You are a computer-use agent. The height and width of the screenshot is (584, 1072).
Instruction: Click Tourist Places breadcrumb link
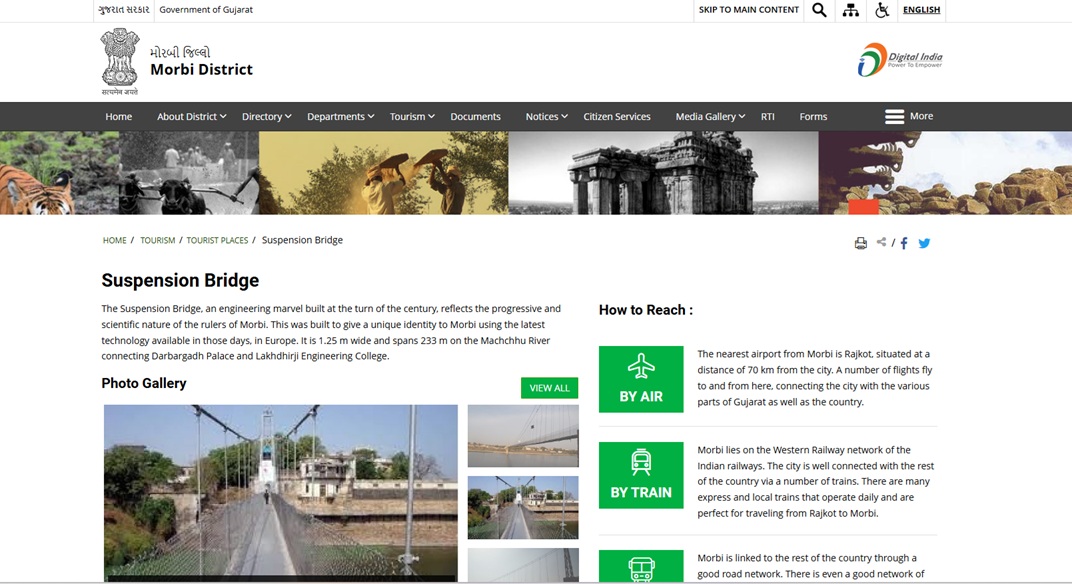(x=217, y=241)
